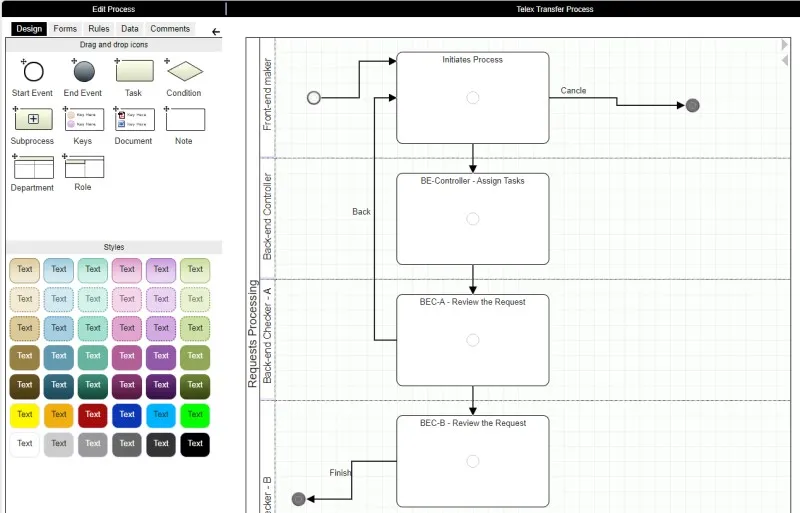Apply the dark purple style swatch

pos(161,386)
